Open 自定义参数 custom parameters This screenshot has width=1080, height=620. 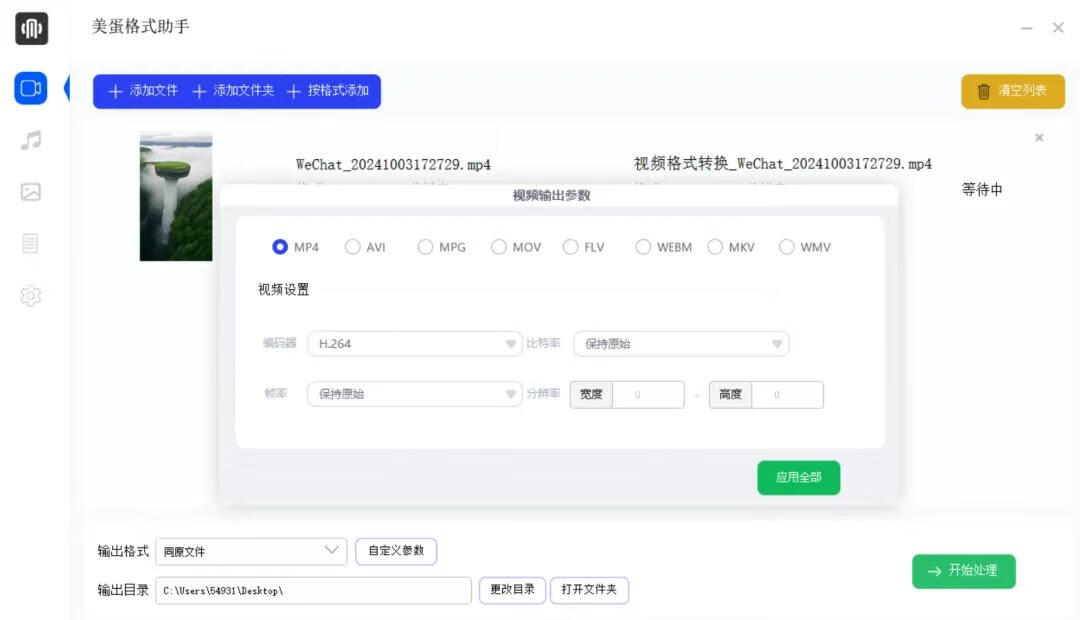(x=396, y=551)
